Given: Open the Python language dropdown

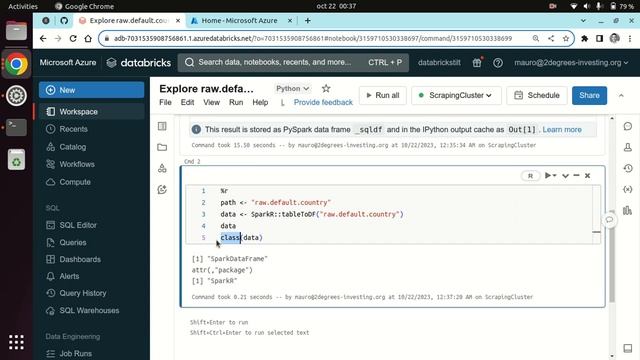Looking at the screenshot, I should point(292,88).
